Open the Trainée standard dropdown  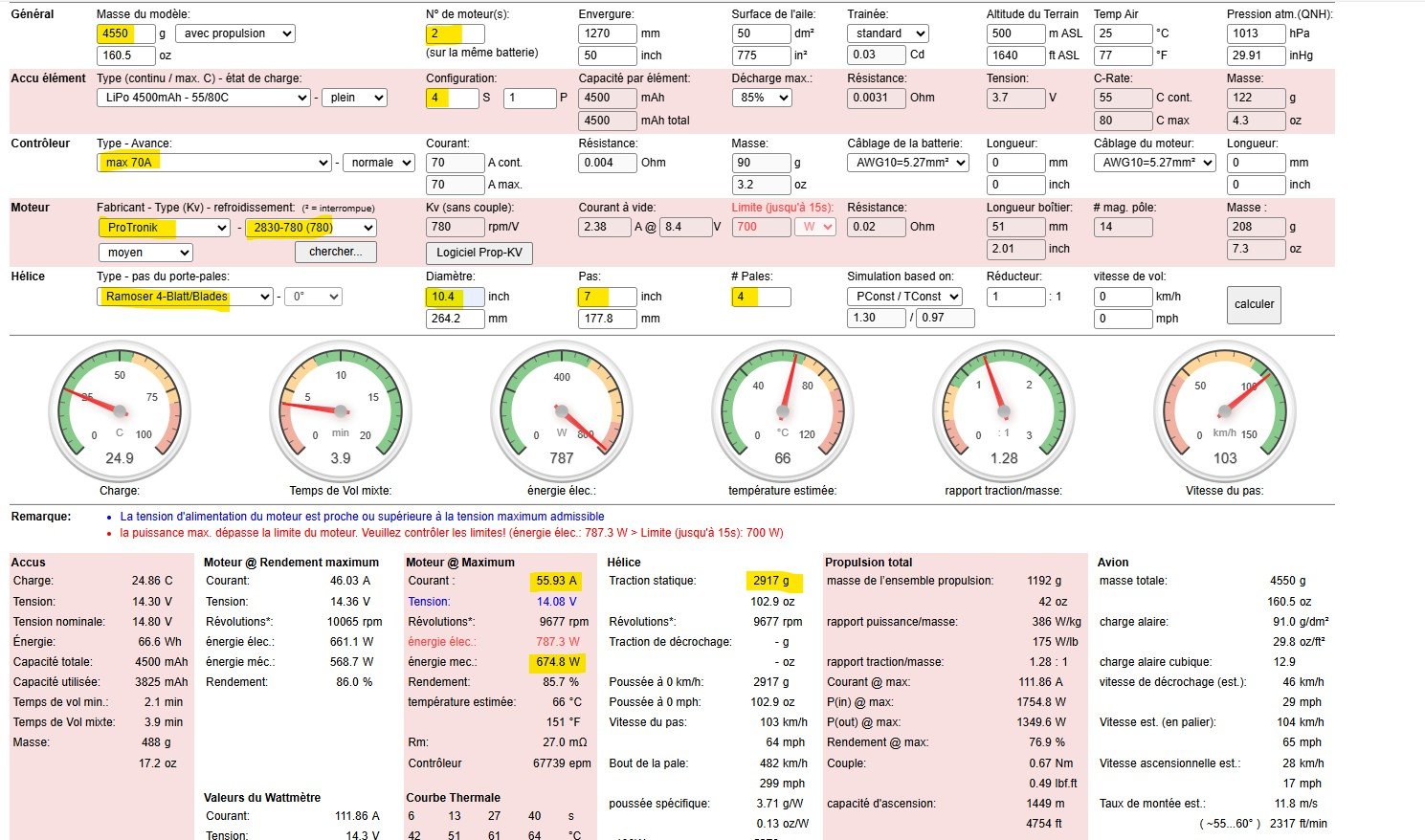pyautogui.click(x=886, y=33)
